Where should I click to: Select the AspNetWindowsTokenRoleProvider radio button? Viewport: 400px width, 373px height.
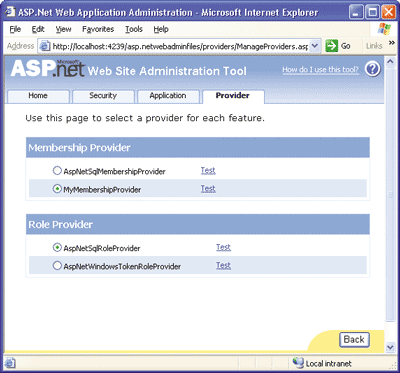click(57, 266)
